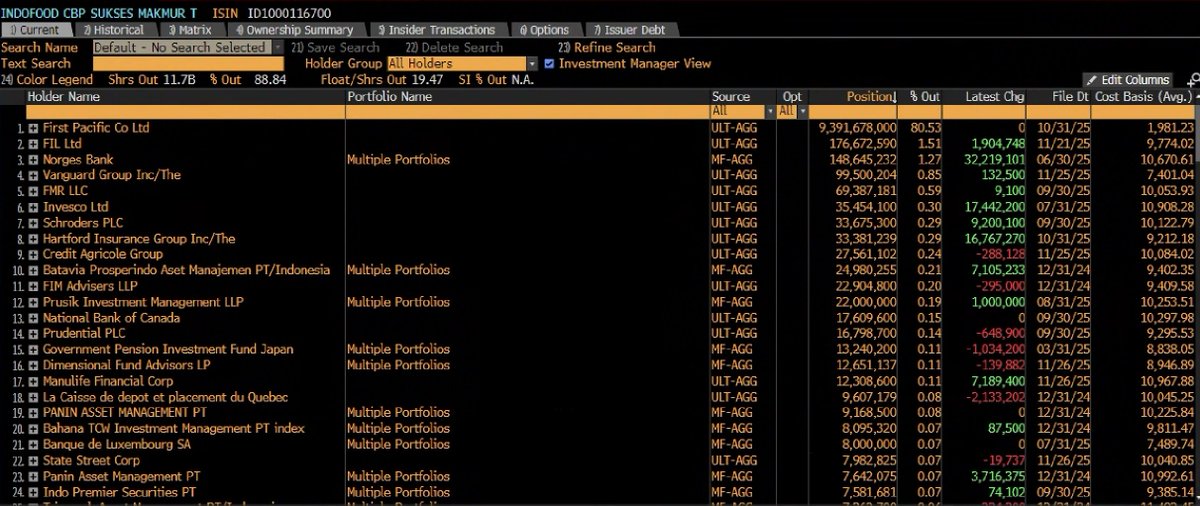Expand the Manulife Financial Corp row

[33, 381]
